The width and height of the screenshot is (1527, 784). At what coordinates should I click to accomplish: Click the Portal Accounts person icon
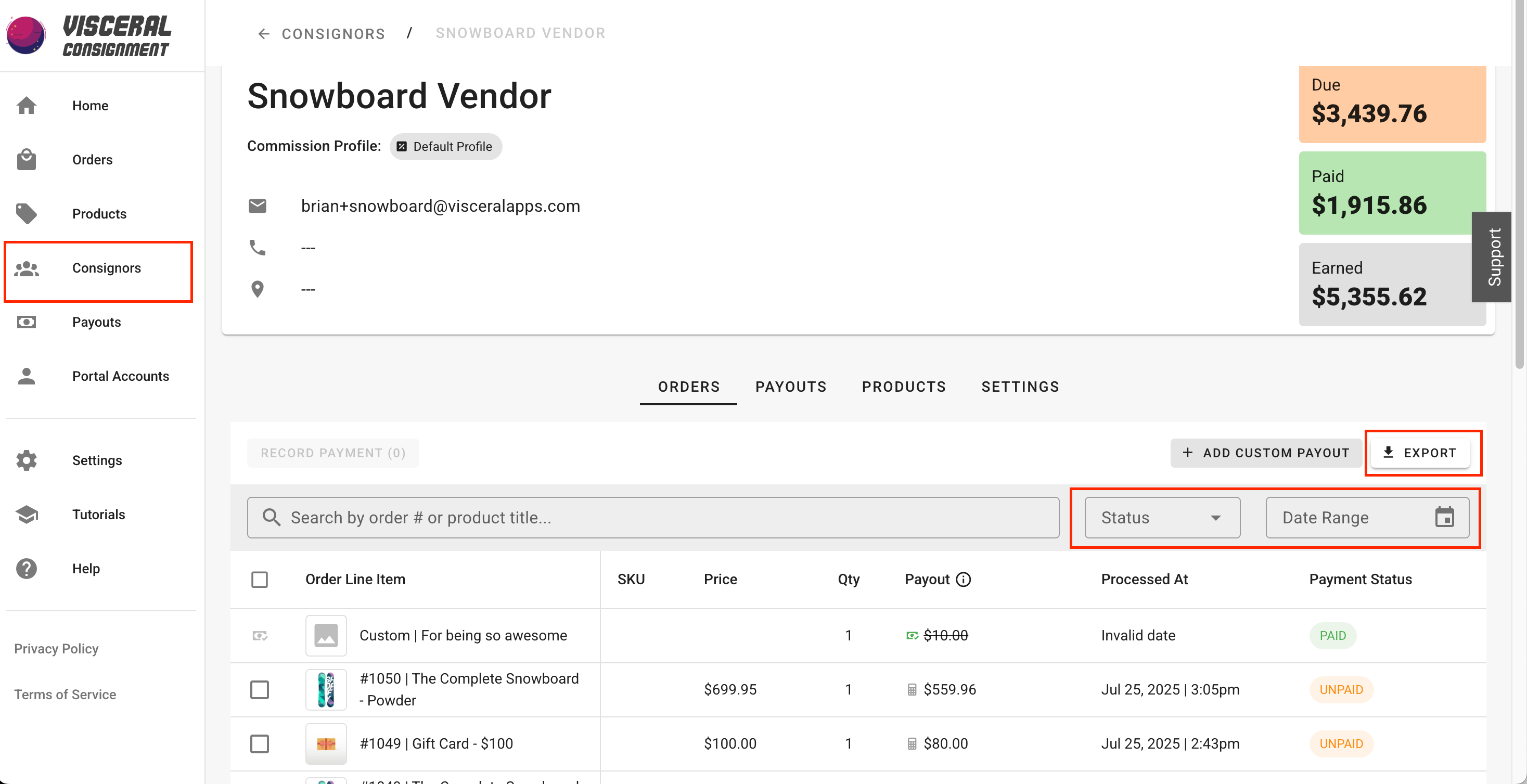[x=26, y=376]
